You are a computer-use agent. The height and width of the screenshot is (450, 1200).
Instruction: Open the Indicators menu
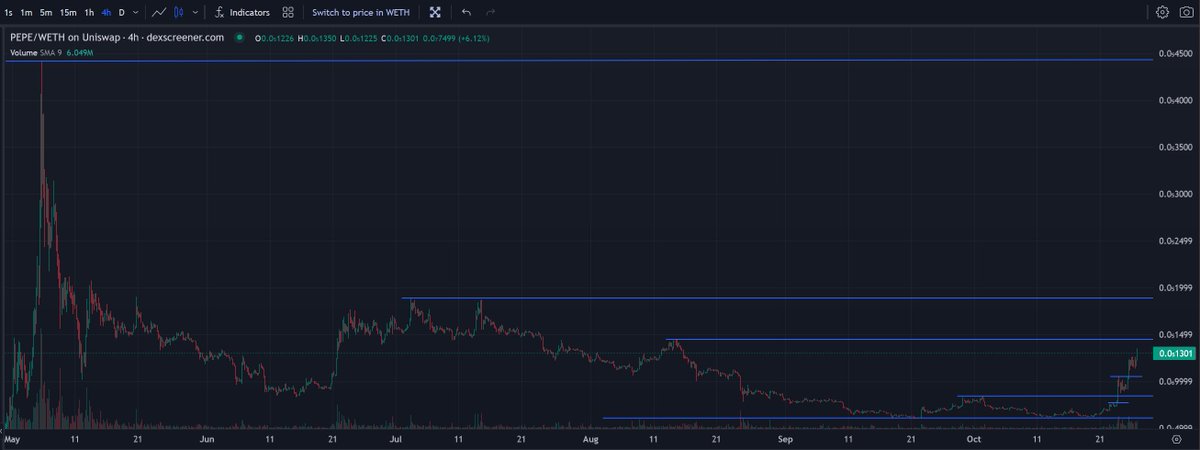242,12
